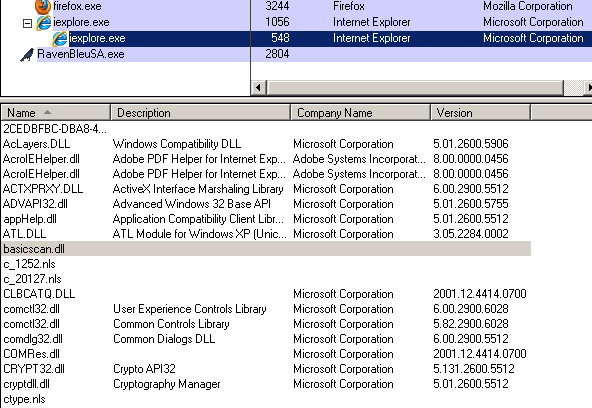Select the AcLayers.DLL entry
Viewport: 592px width, 408px height.
37,144
